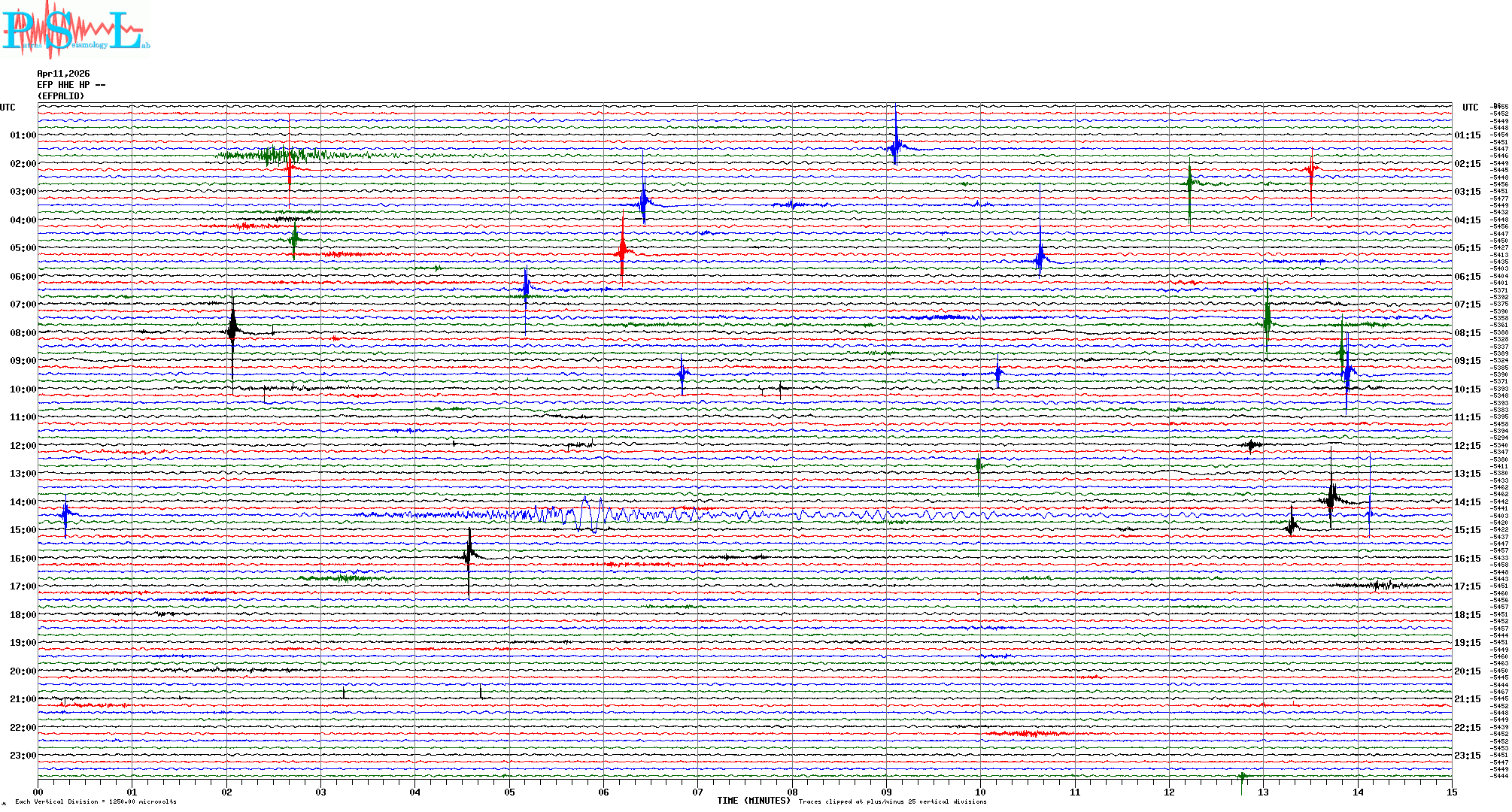The image size is (1512, 812).
Task: Click the black event spike near 08:00
Action: click(x=232, y=329)
